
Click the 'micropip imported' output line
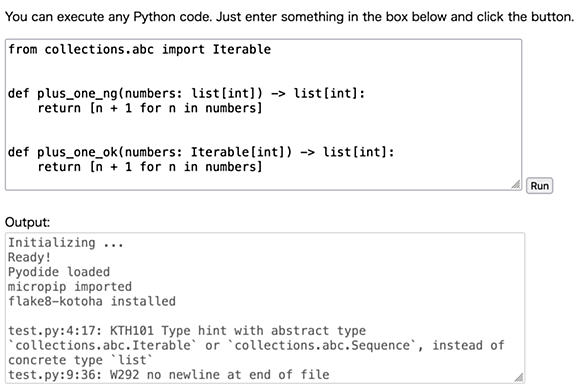[x=70, y=287]
